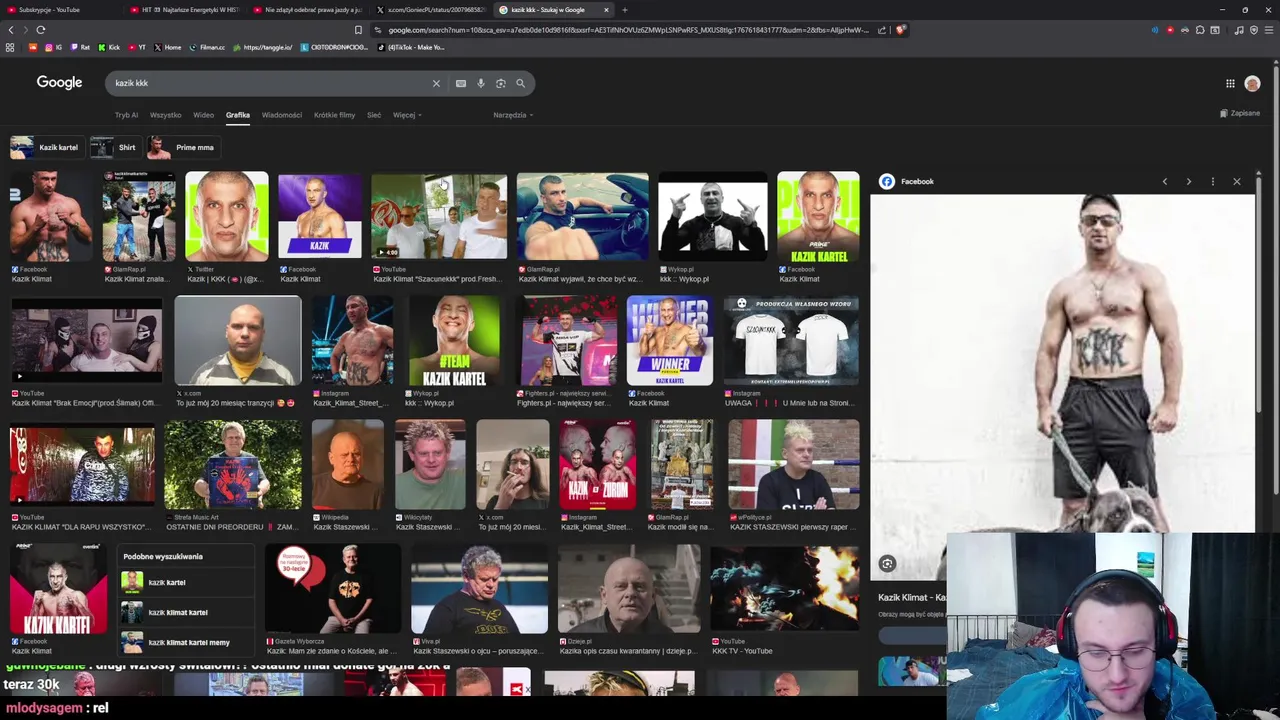Screen dimensions: 1280x720
Task: Show next image in the preview panel
Action: click(x=1188, y=181)
